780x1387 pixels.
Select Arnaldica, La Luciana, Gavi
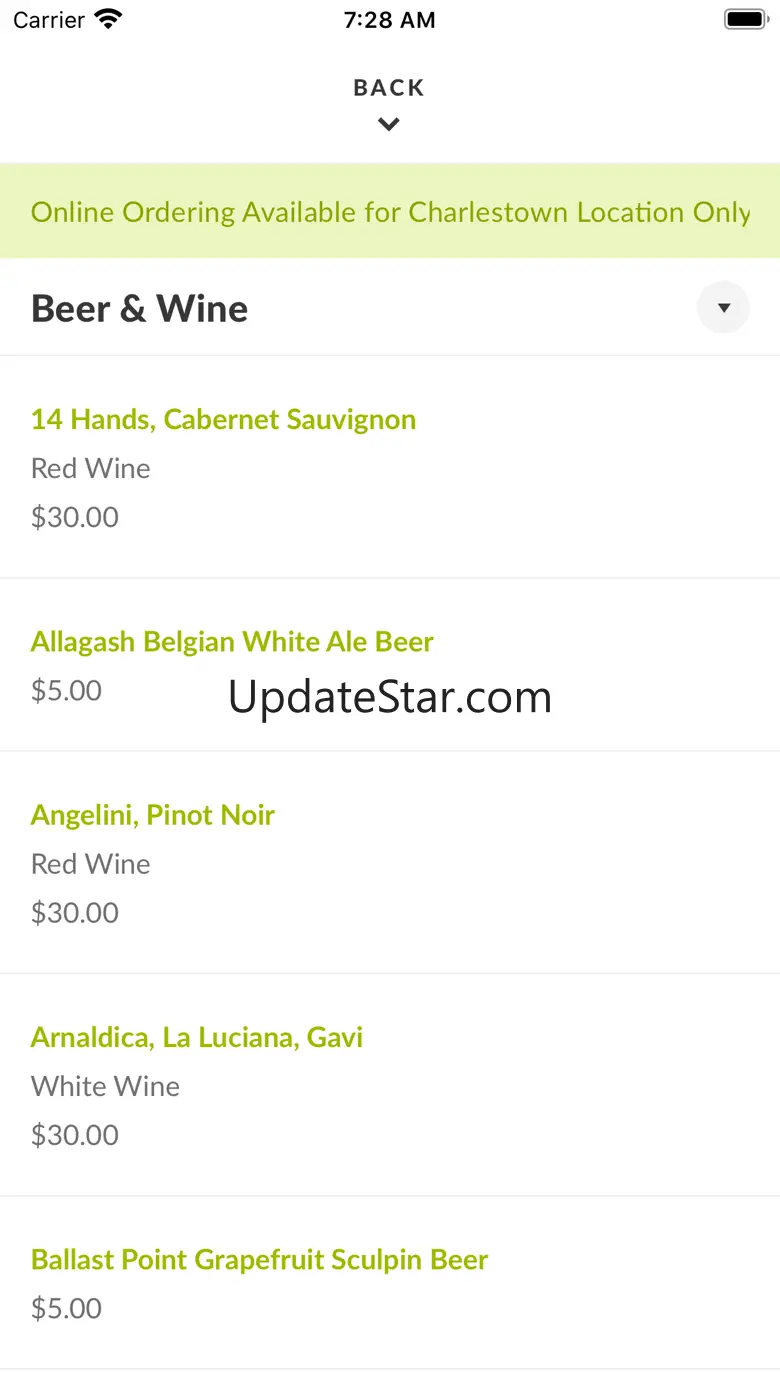coord(196,1037)
